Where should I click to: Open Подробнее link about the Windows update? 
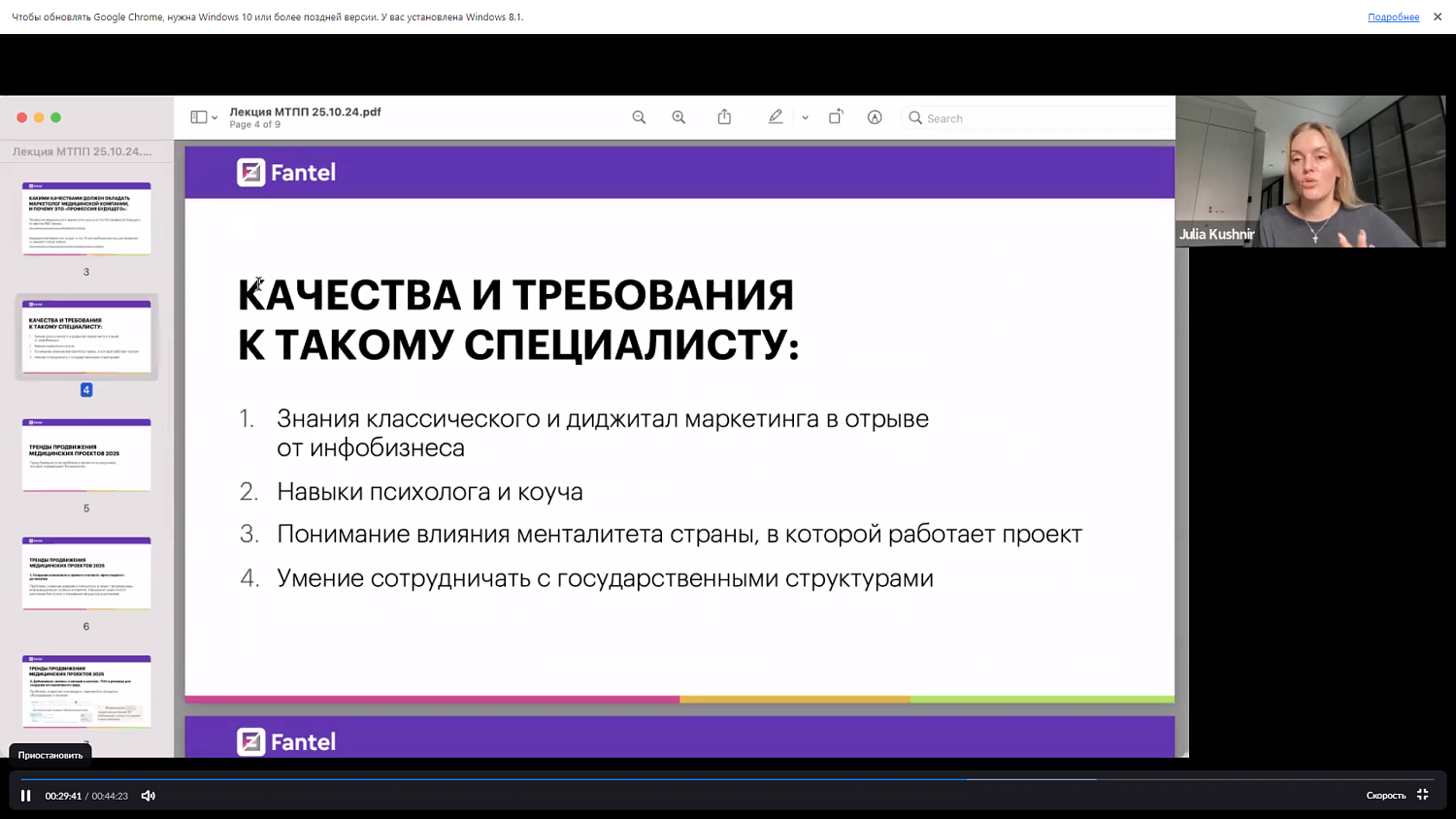pyautogui.click(x=1393, y=16)
